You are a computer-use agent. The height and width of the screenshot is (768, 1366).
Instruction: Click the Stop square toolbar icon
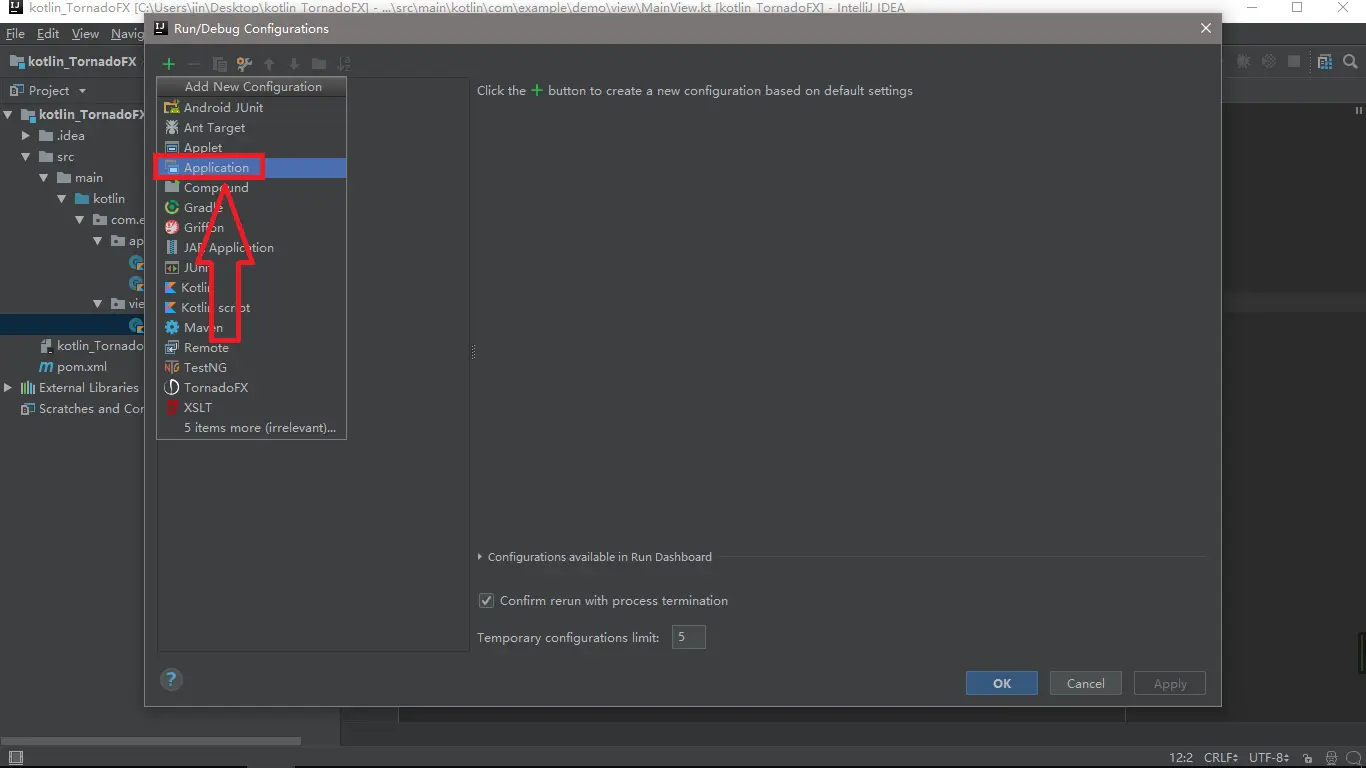point(1294,62)
